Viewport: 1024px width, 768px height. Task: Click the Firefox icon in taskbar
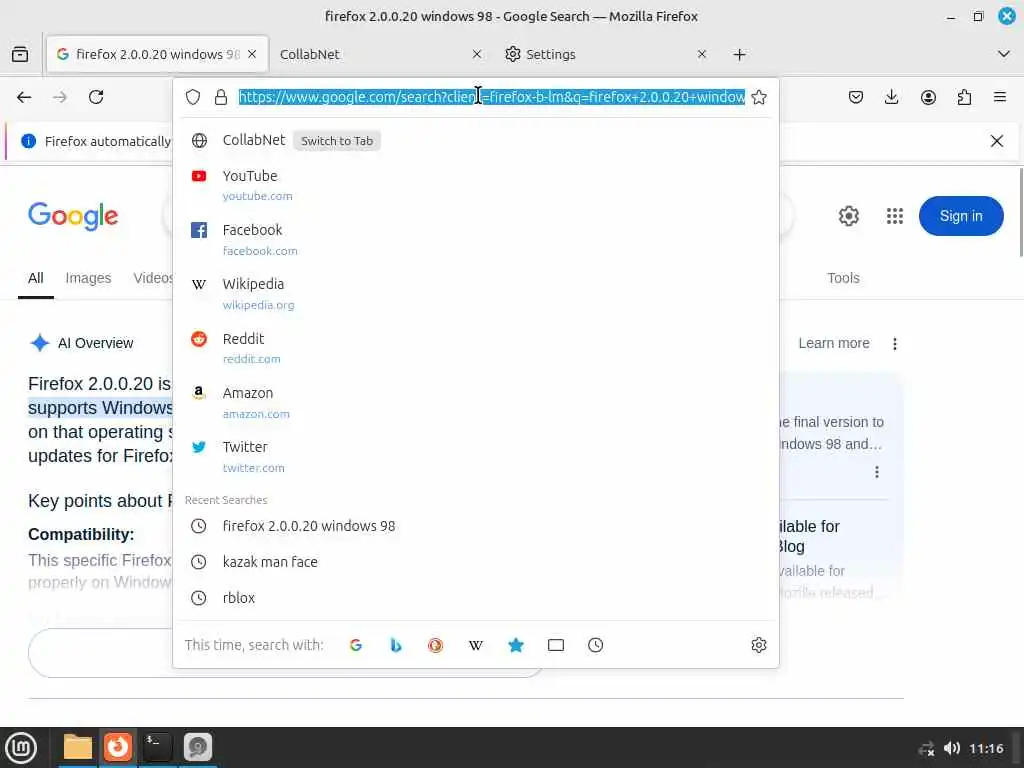pos(118,747)
